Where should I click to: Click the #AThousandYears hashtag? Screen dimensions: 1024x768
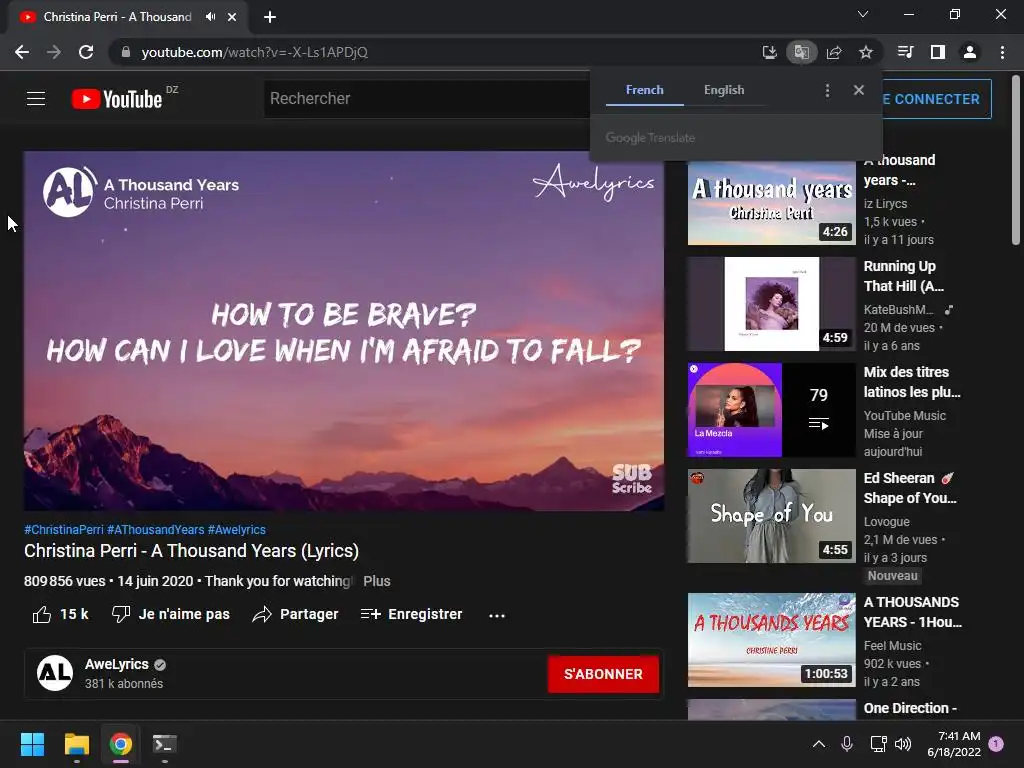point(155,530)
